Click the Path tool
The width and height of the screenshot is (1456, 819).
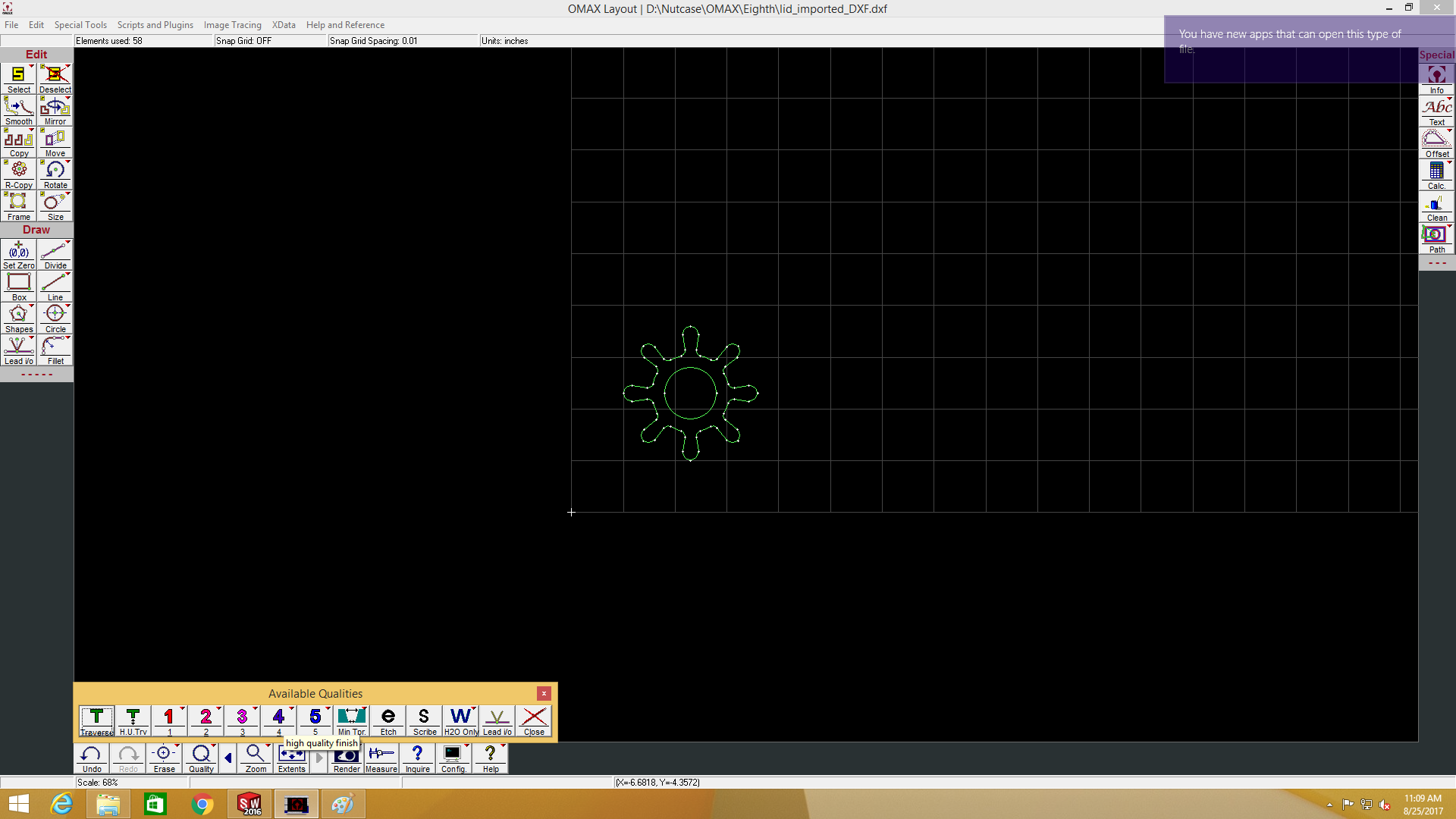pos(1436,239)
